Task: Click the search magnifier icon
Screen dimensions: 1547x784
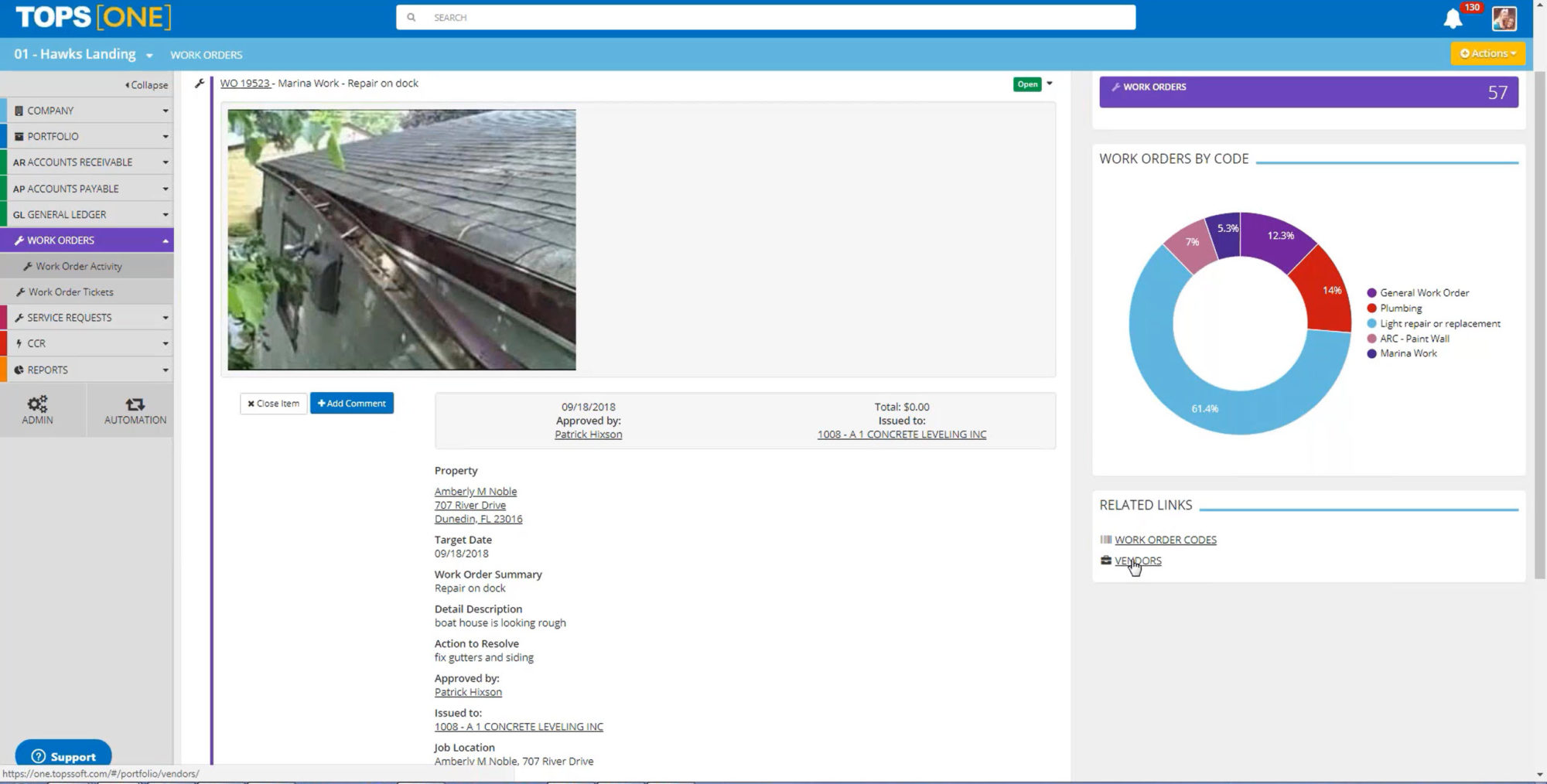Action: (412, 17)
